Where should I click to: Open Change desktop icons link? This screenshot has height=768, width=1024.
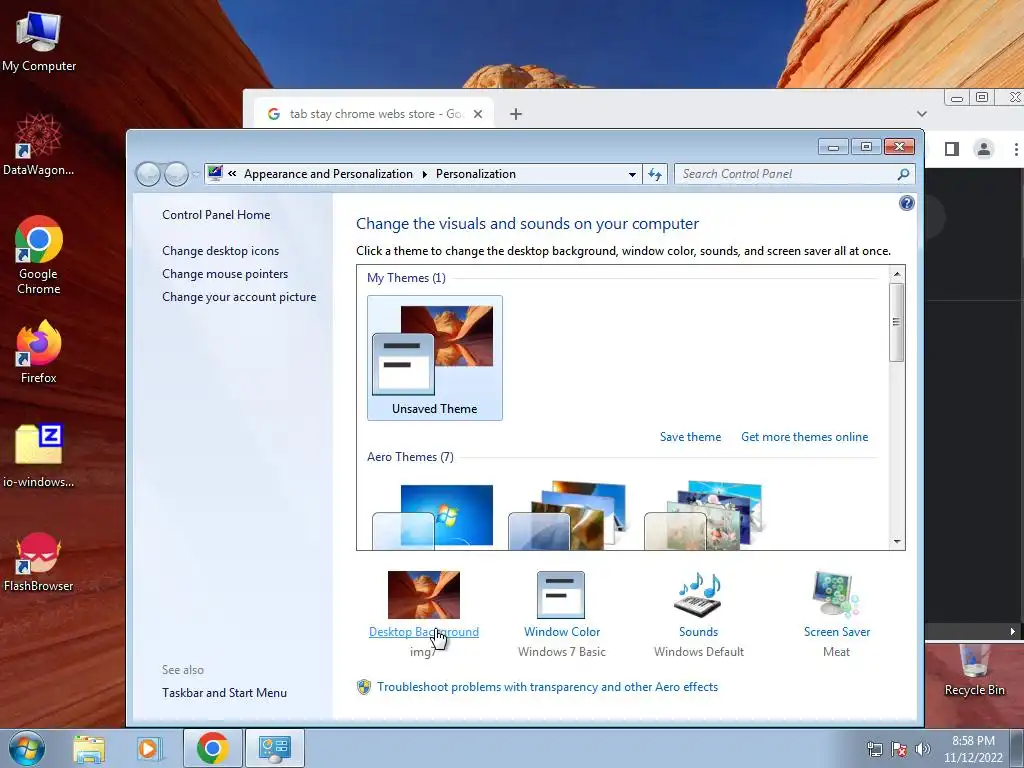click(x=220, y=251)
